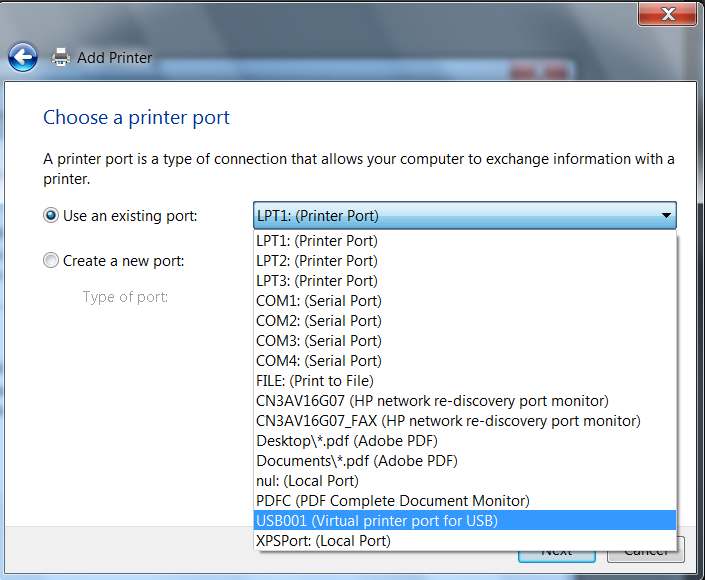705x580 pixels.
Task: Choose XPSPort: (Local Port) entry
Action: (323, 541)
